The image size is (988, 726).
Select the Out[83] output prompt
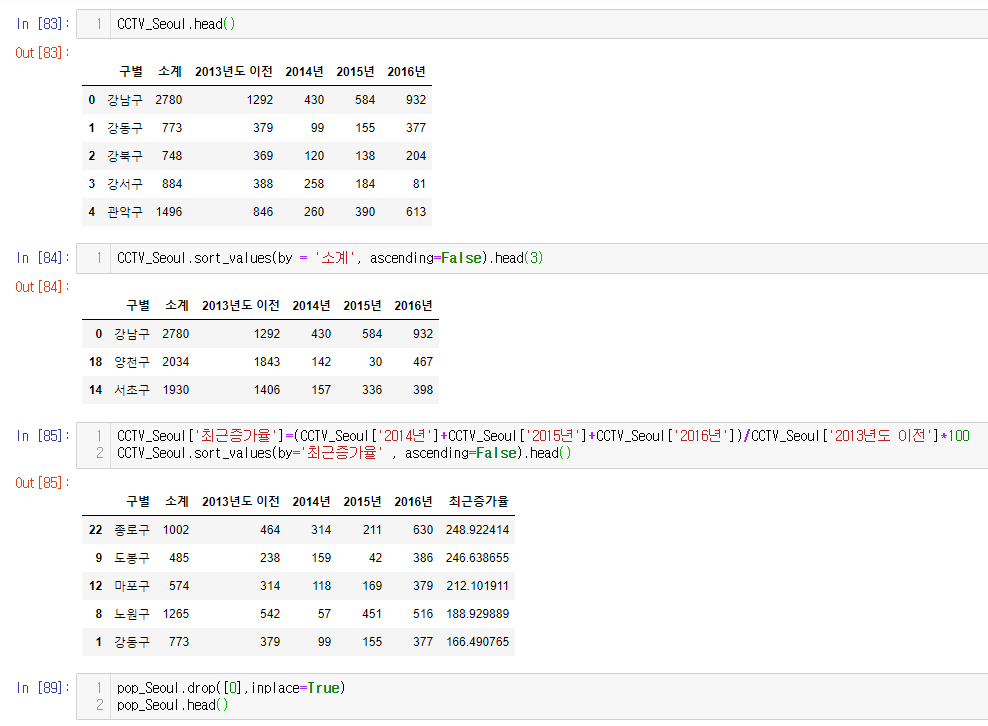[x=42, y=52]
